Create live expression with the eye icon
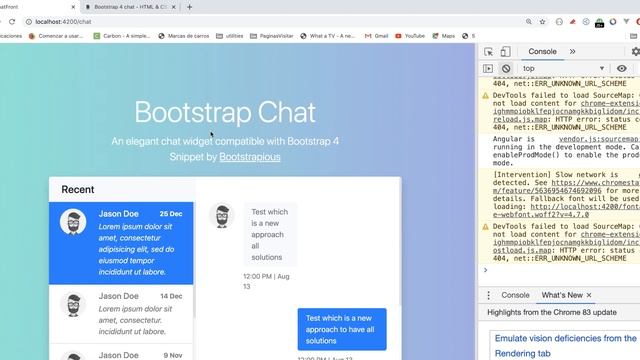 tap(622, 69)
